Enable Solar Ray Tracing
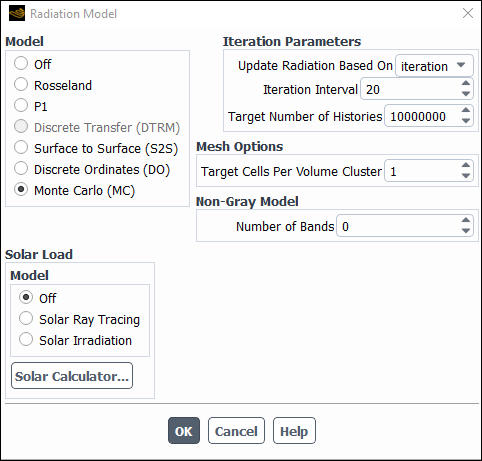482x461 pixels. 26,318
